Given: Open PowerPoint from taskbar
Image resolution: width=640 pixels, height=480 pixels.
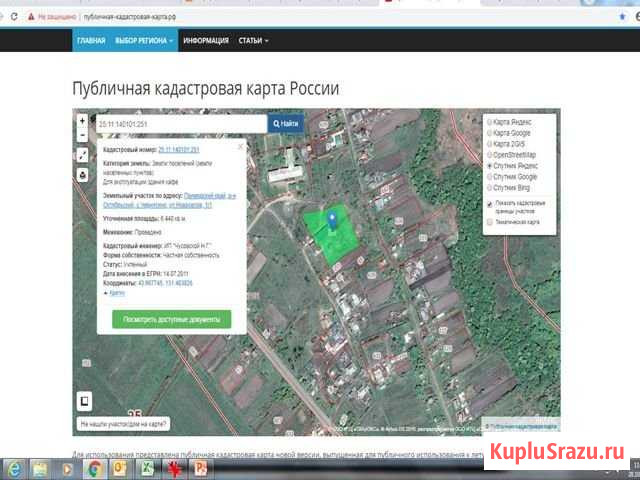Looking at the screenshot, I should click(x=200, y=470).
